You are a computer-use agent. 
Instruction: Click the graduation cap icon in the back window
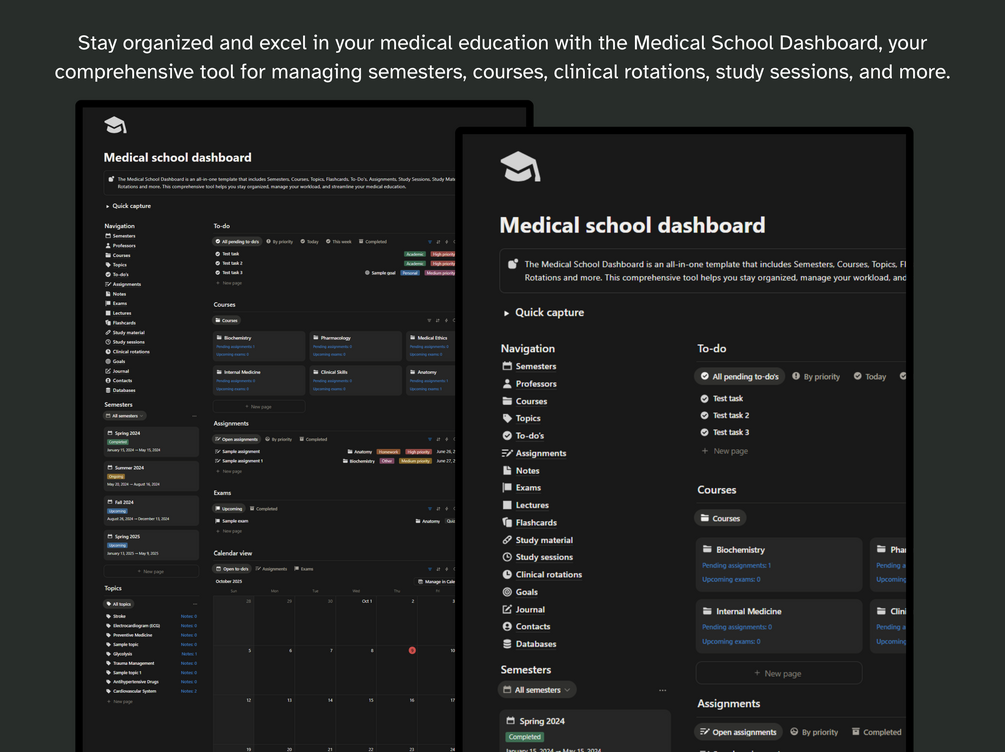115,125
